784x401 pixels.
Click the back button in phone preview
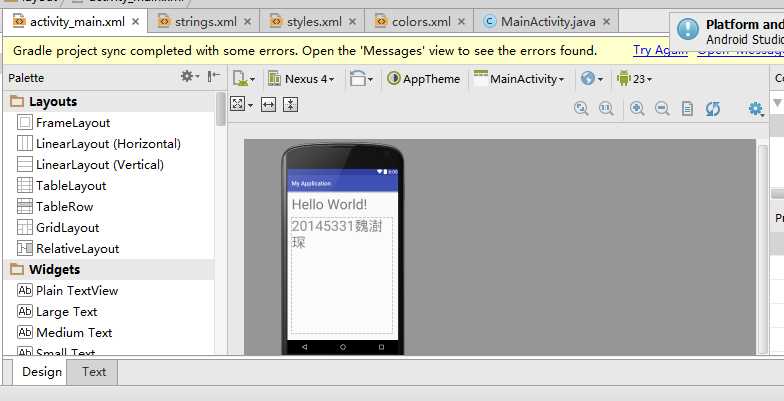pos(304,346)
